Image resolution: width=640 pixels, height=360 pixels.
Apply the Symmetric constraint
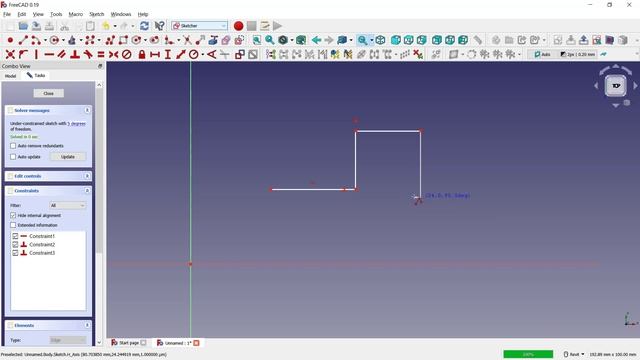[113, 54]
